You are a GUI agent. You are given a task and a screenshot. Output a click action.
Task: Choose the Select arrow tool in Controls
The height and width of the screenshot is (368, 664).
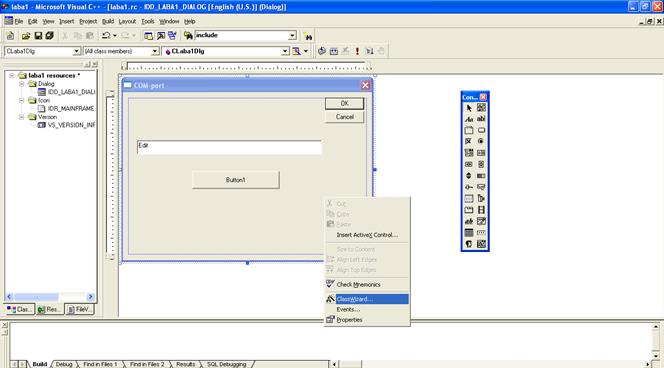469,108
